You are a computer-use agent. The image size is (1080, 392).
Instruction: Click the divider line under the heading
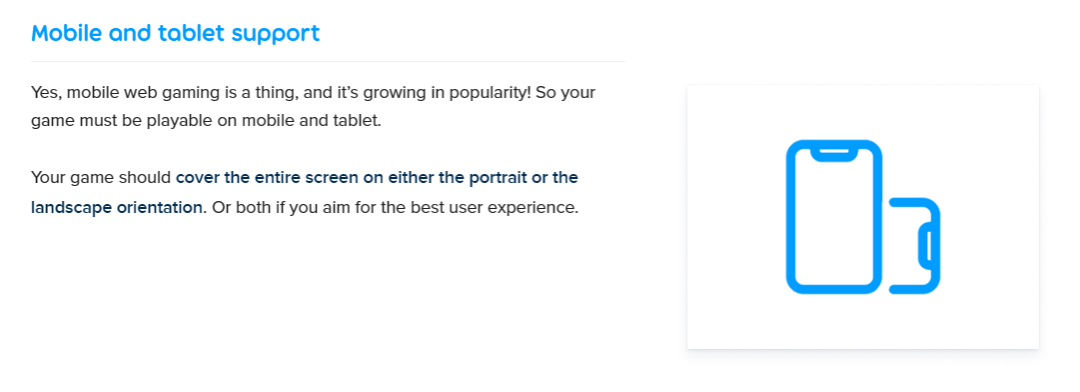tap(328, 61)
